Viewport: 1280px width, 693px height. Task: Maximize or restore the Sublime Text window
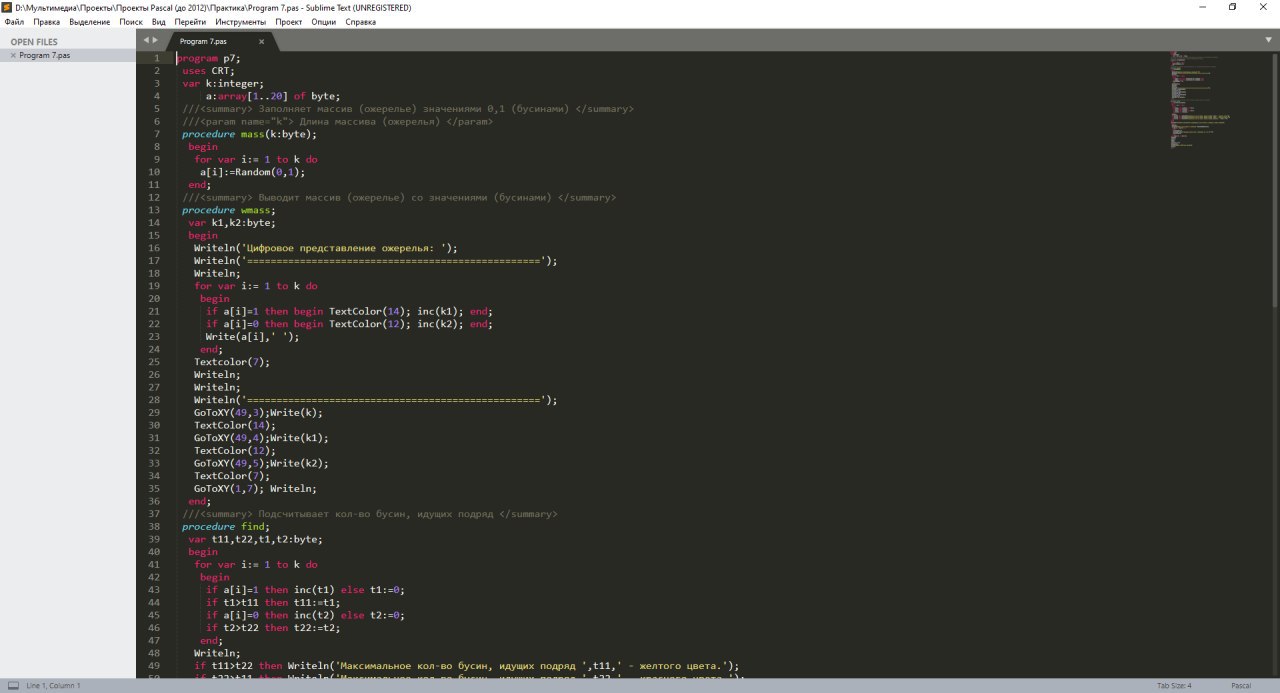pos(1232,7)
